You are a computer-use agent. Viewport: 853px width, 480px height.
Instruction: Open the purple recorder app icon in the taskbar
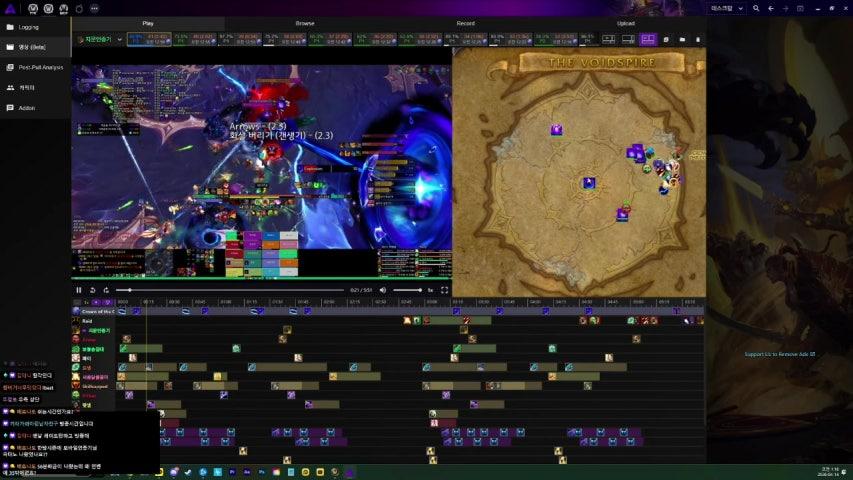(x=349, y=472)
